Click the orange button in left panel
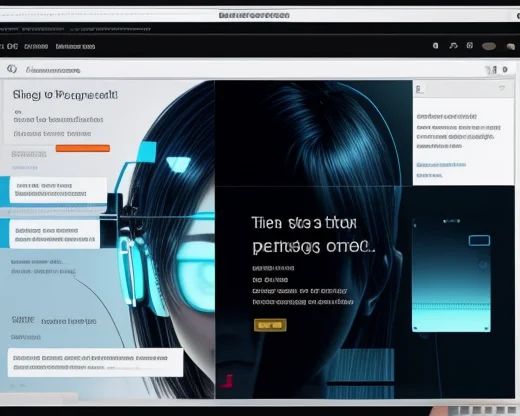This screenshot has width=520, height=416. [83, 148]
